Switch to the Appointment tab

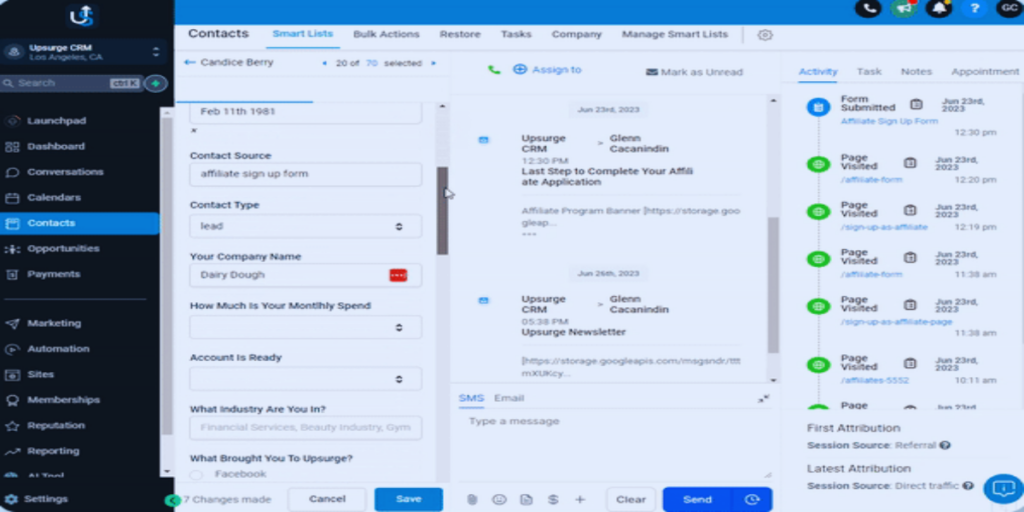tap(985, 72)
